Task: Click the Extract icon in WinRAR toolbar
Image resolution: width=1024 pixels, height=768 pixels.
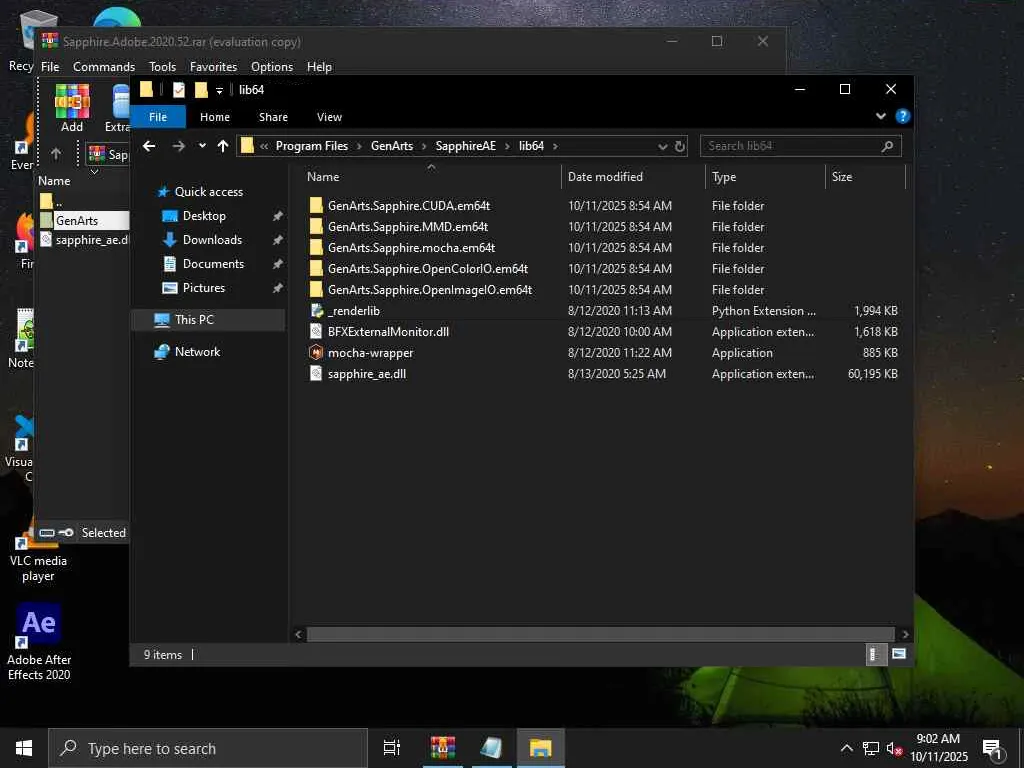Action: click(121, 101)
